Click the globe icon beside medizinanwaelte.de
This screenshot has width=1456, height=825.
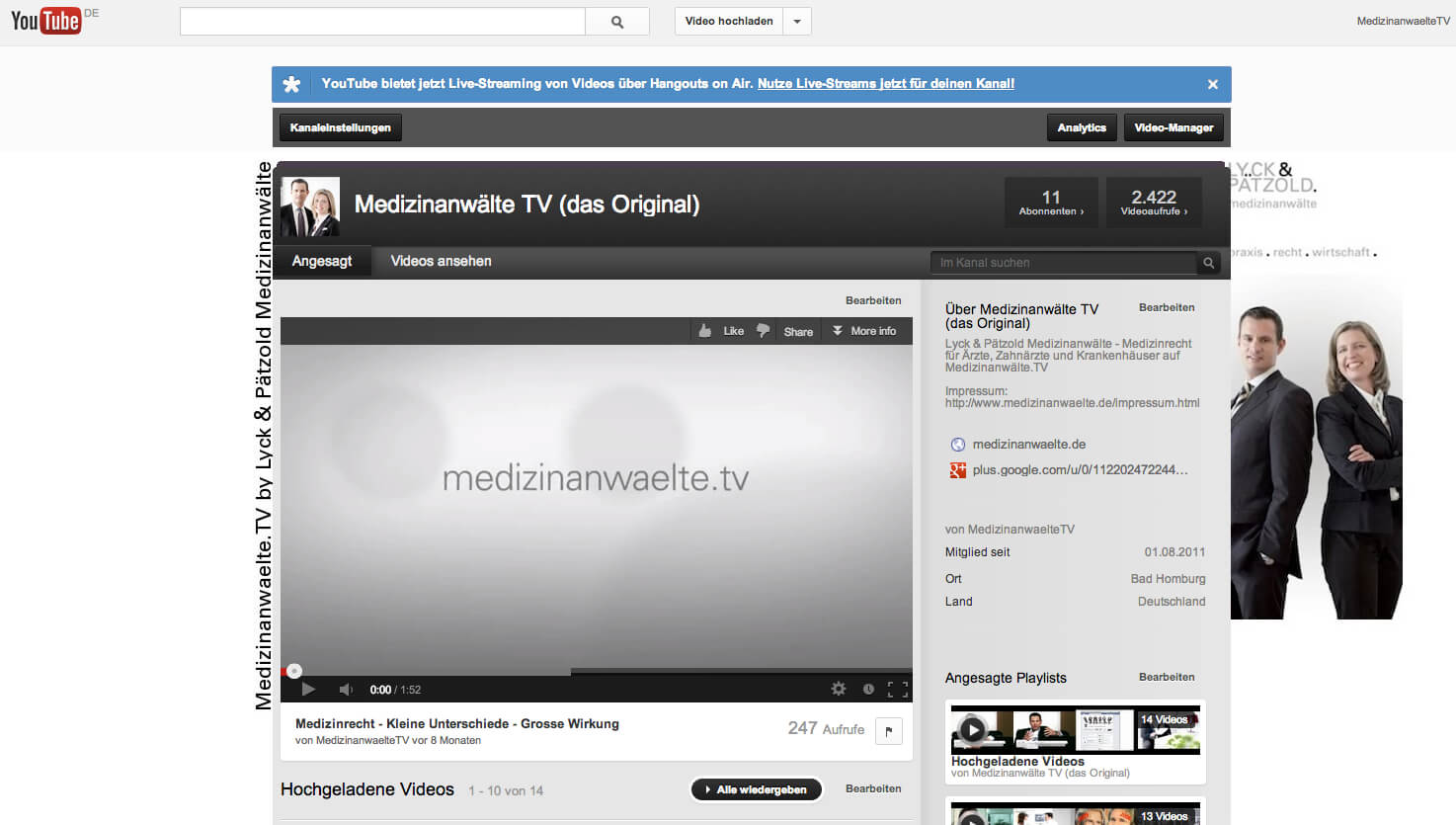pos(957,445)
